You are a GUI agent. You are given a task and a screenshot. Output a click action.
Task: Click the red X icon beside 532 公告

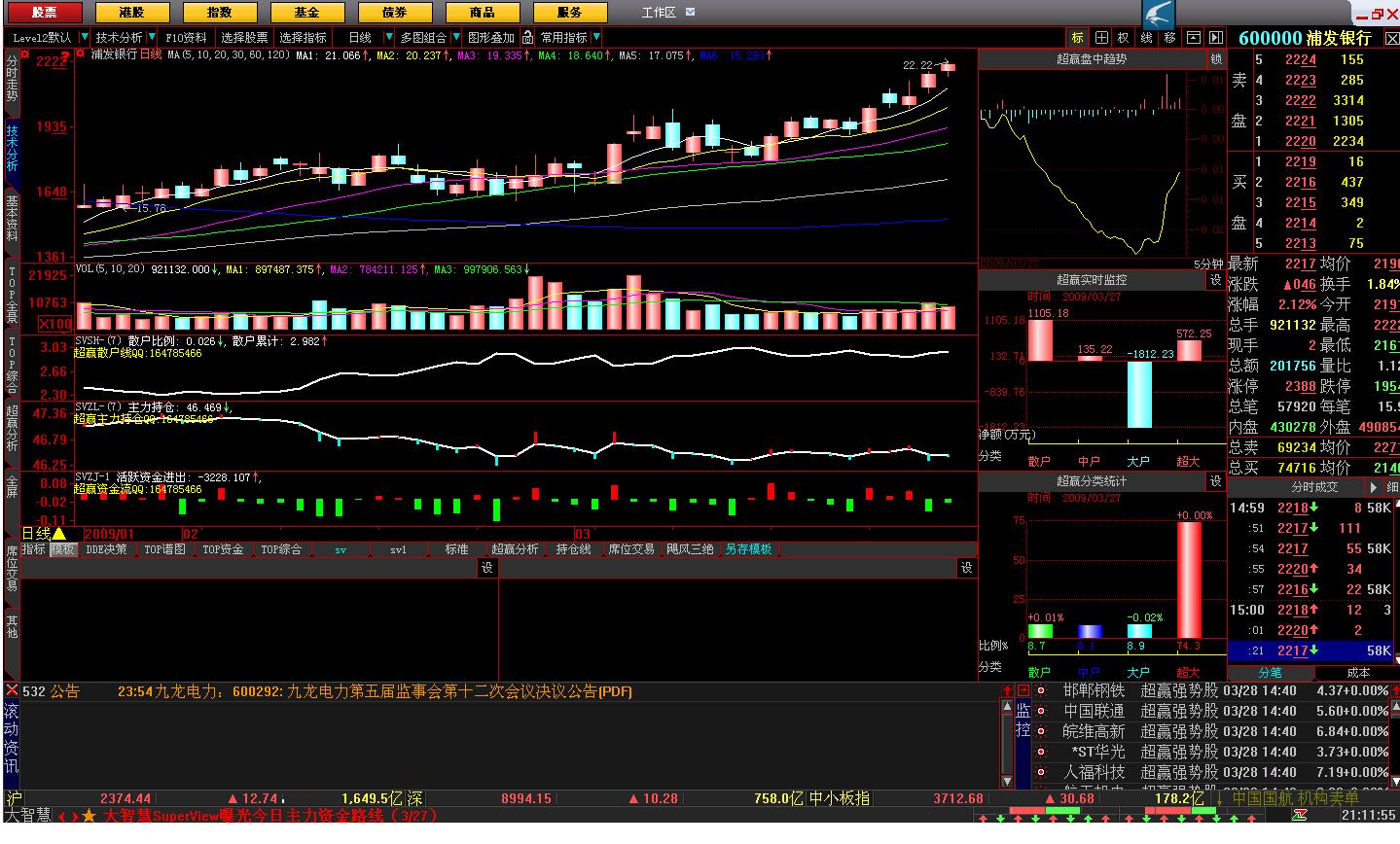pos(11,691)
